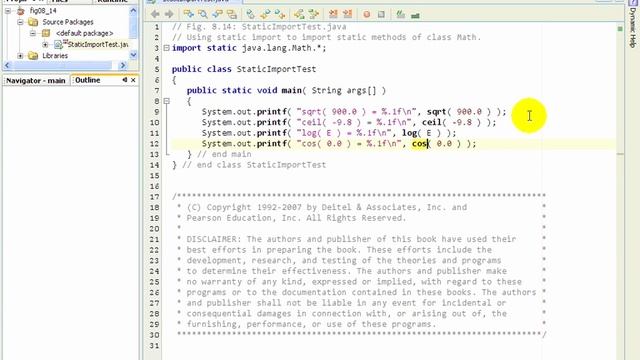Viewport: 640px width, 360px height.
Task: Click the Uncomment lines toolbar icon
Action: pos(415,15)
